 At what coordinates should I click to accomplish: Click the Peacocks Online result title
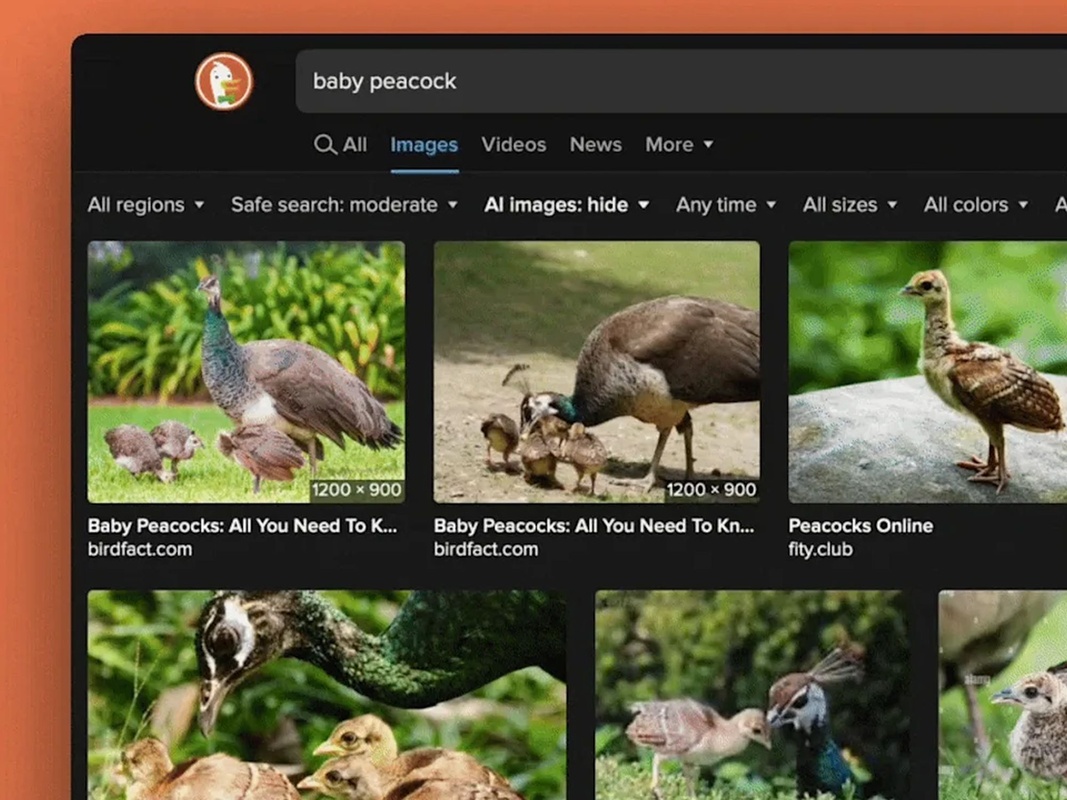click(860, 525)
